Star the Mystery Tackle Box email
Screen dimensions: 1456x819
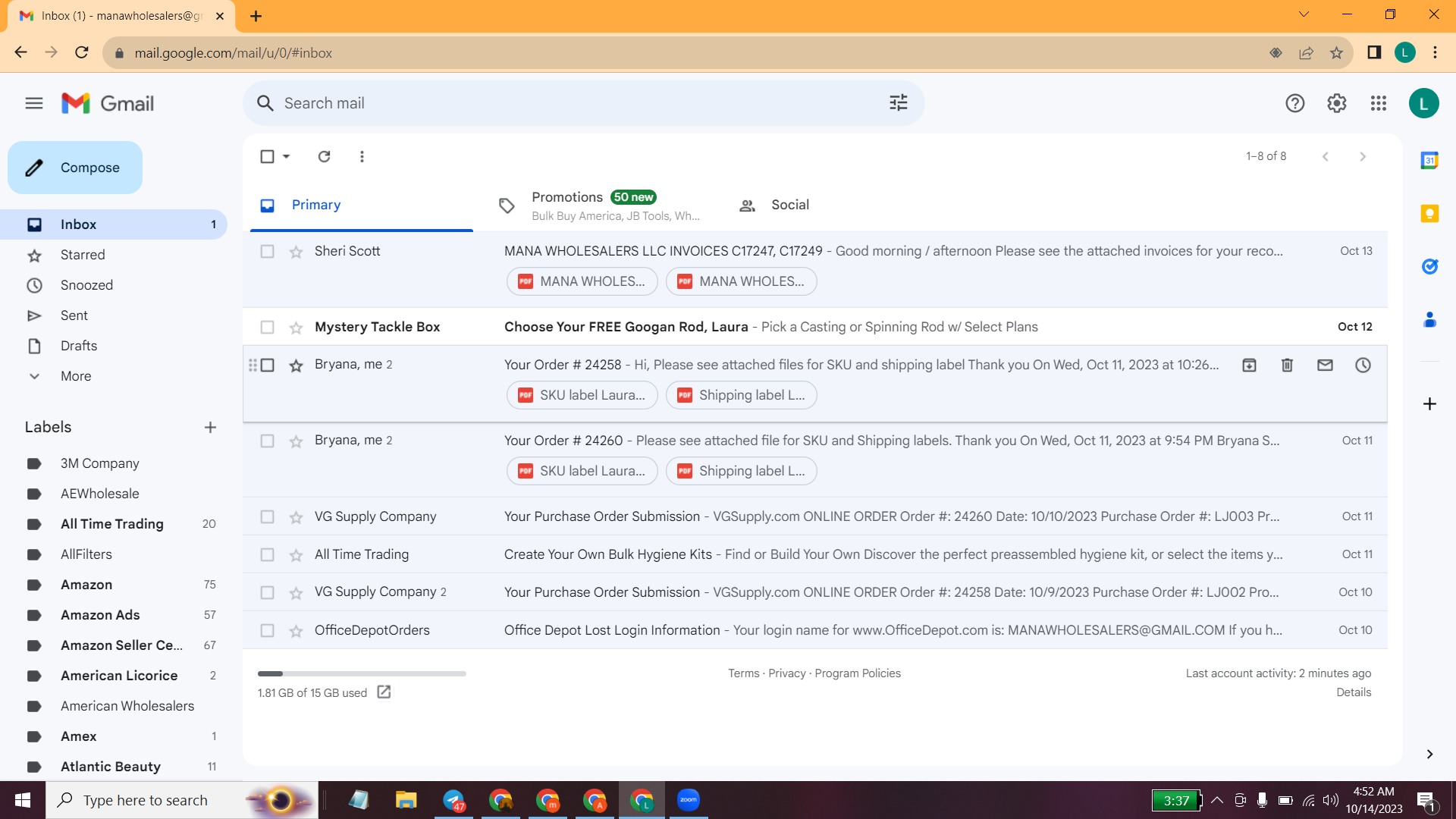click(x=296, y=328)
